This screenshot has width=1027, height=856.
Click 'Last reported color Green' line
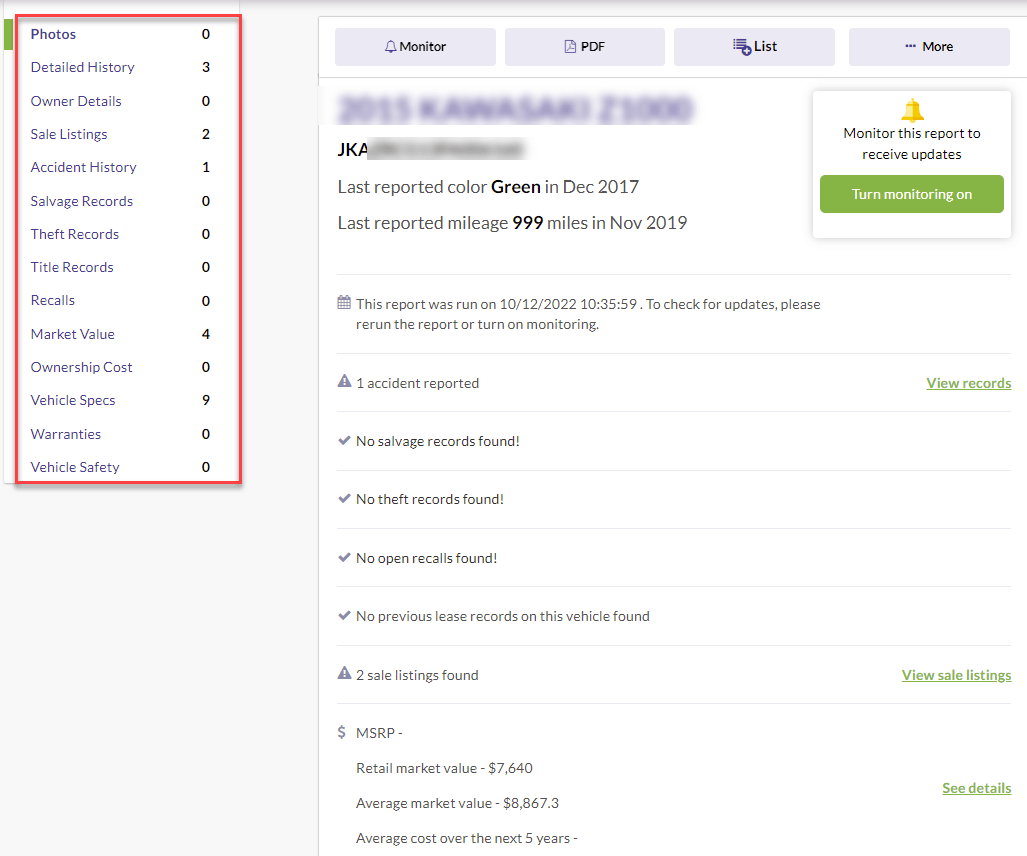pos(488,187)
